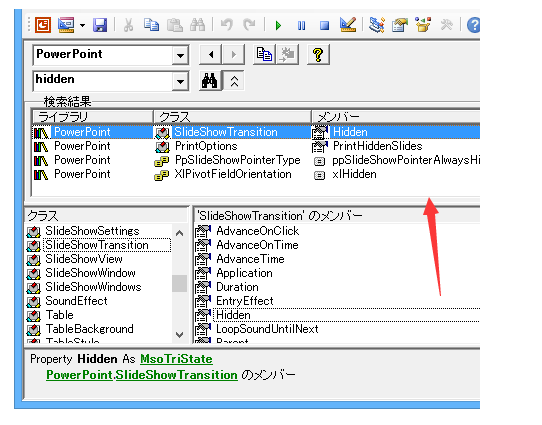Click the Undo arrow icon
The height and width of the screenshot is (425, 542).
pyautogui.click(x=226, y=25)
